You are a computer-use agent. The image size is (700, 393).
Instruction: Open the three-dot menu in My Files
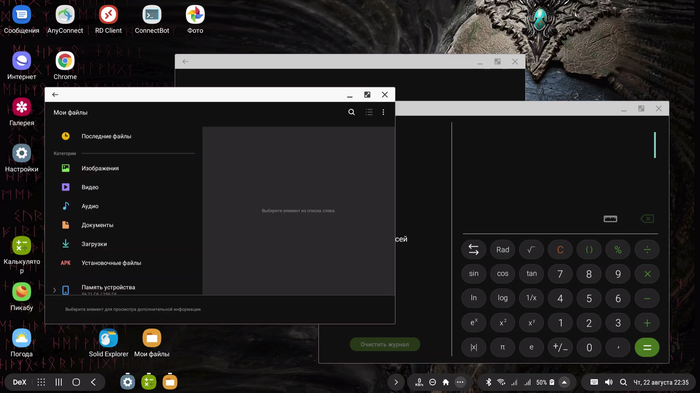click(383, 112)
